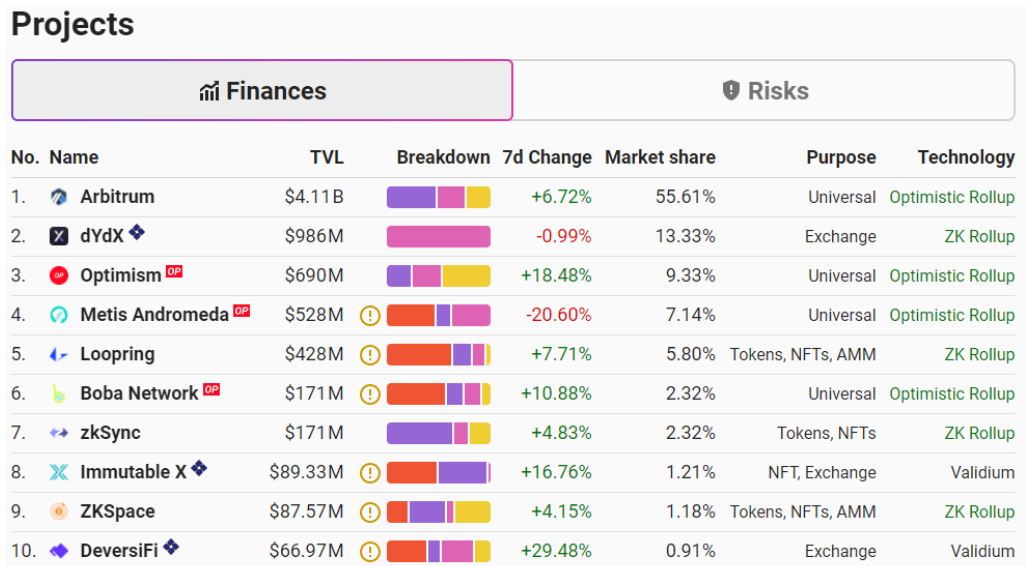Click Optimism's token breakdown bar

[438, 275]
